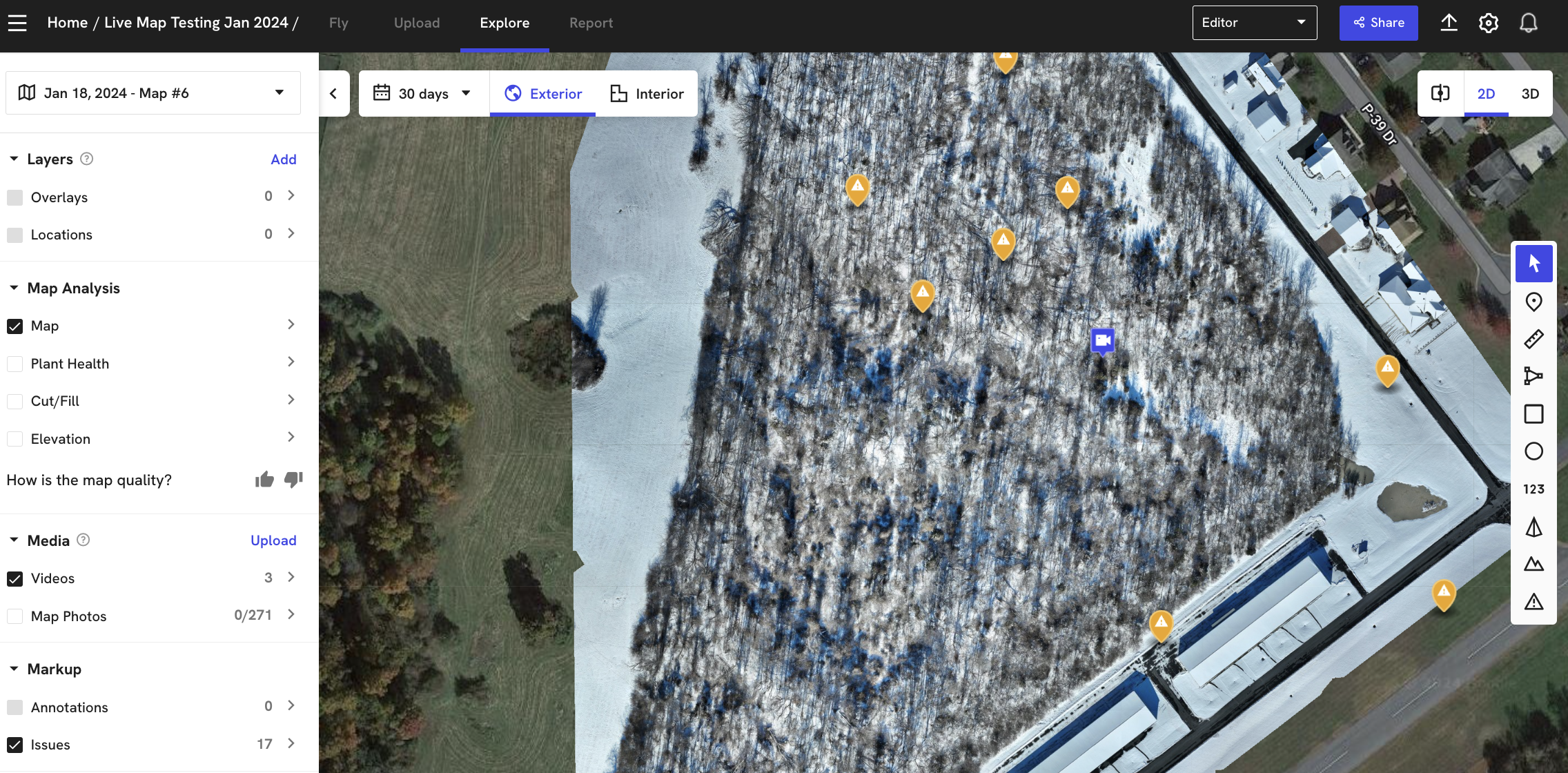Open the compare maps side-by-side view
Screen dimensions: 1568x773
point(1440,93)
